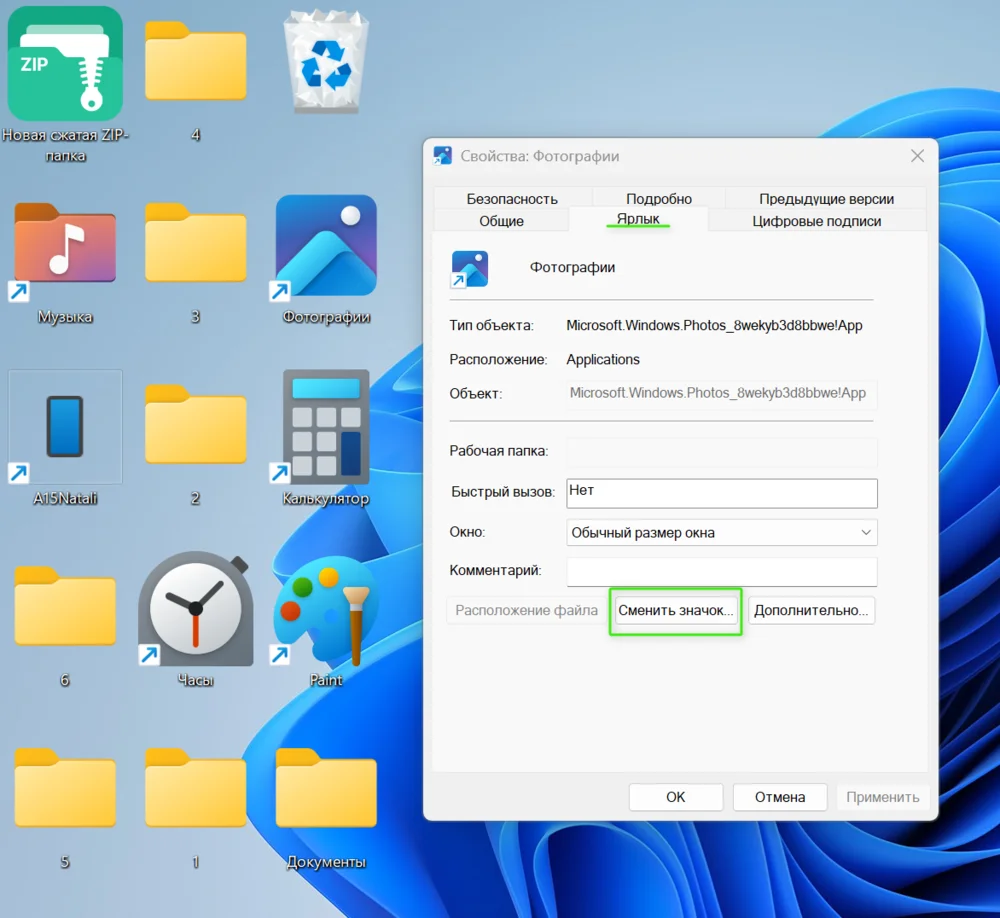Switch to the Безопасность tab
This screenshot has height=918, width=1000.
tap(512, 198)
